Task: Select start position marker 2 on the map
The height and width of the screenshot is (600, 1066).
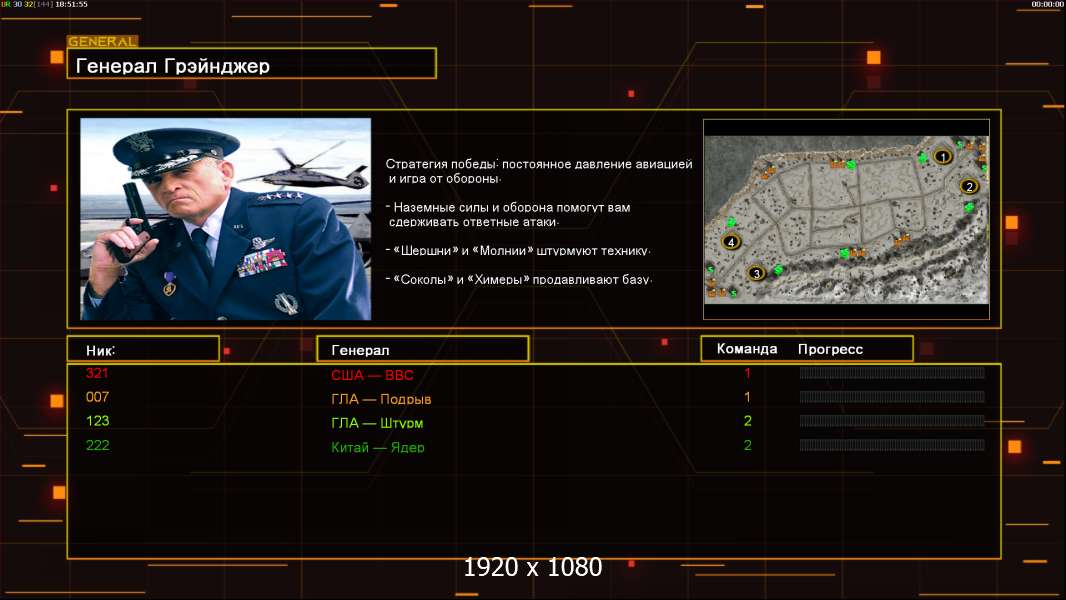Action: (x=968, y=186)
